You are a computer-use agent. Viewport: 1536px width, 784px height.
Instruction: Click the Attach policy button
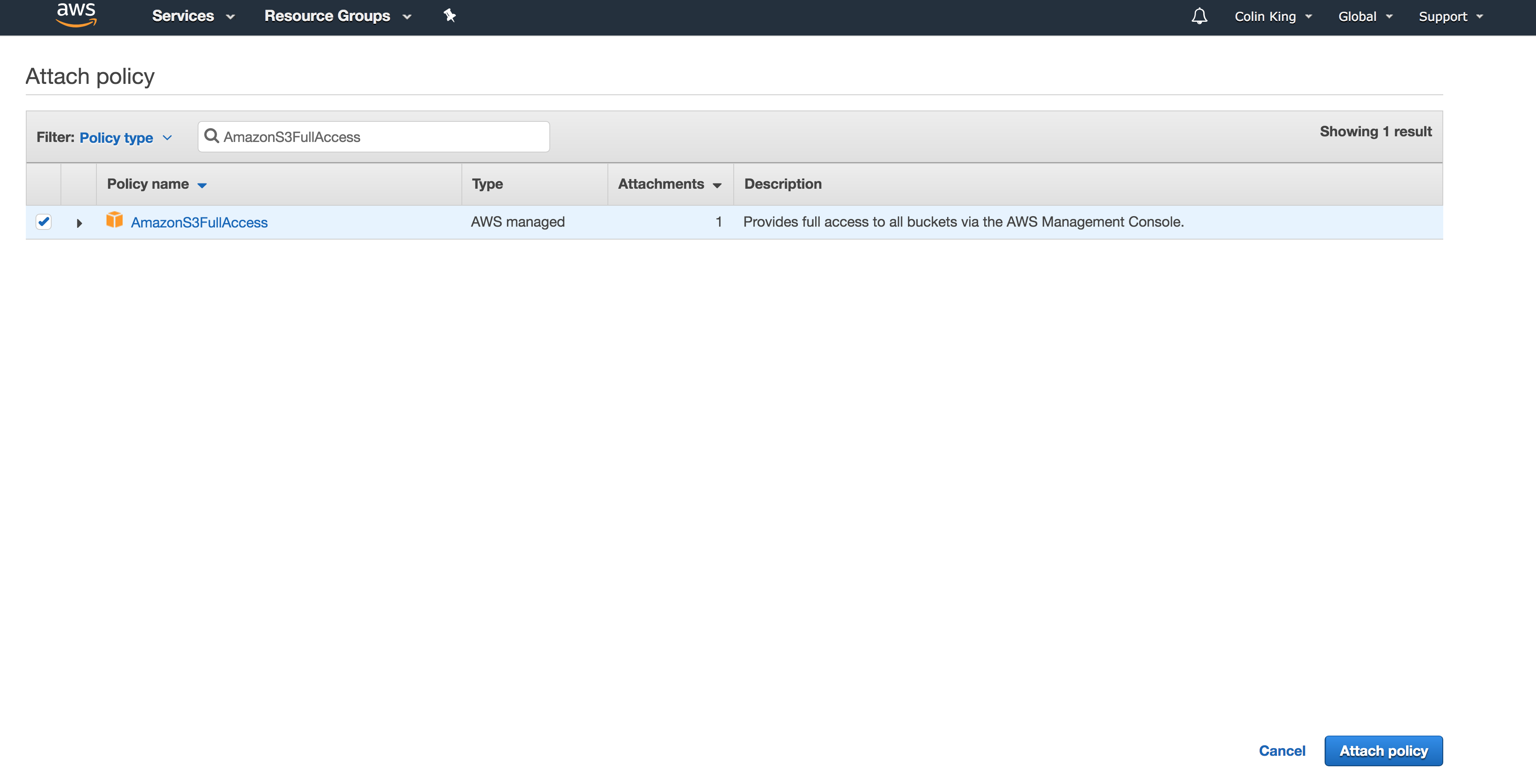pos(1383,751)
